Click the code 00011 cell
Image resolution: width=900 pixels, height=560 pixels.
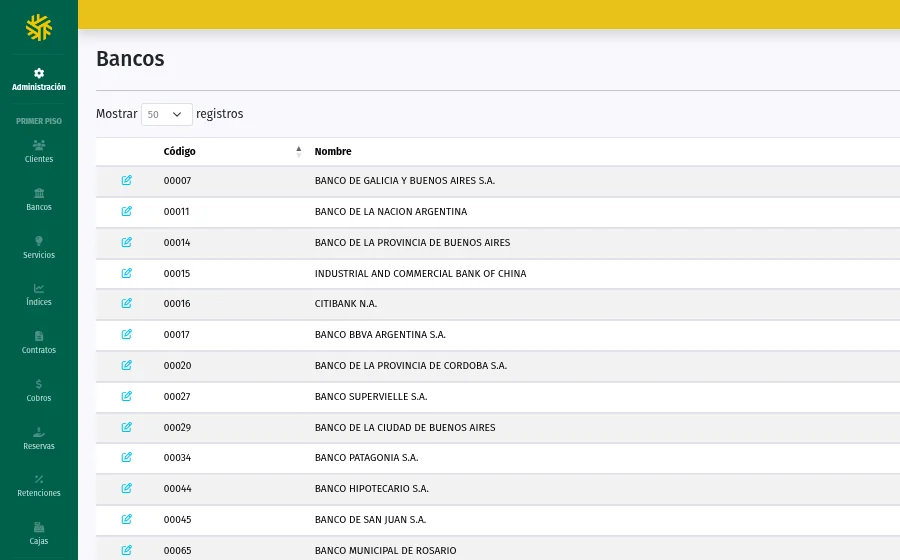click(176, 212)
